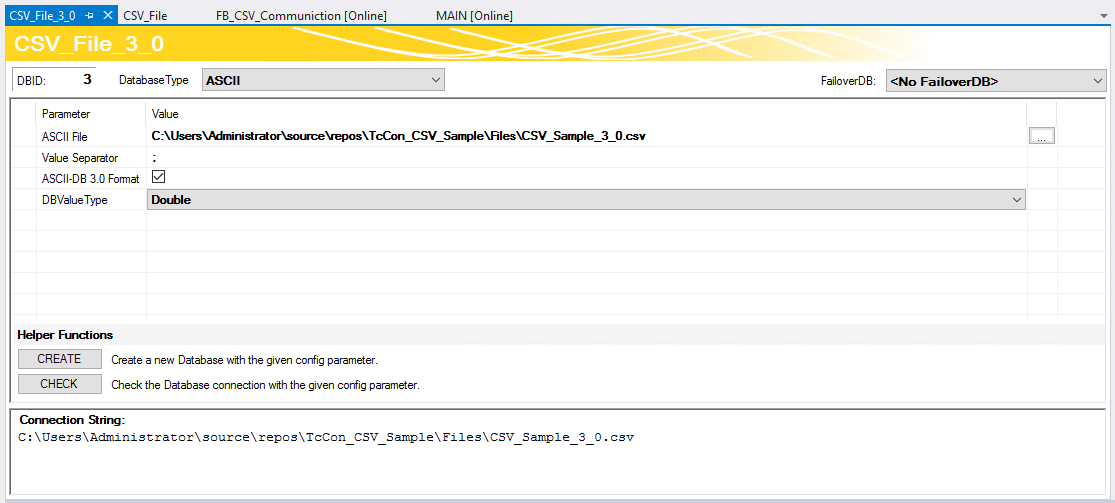The width and height of the screenshot is (1115, 503).
Task: Click the DatabaseType label
Action: point(154,80)
